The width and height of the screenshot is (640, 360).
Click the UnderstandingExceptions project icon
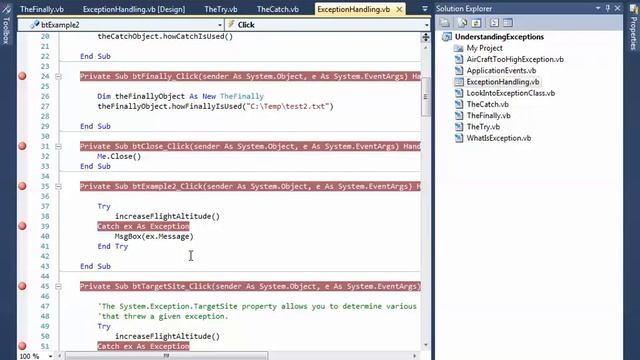tap(447, 37)
